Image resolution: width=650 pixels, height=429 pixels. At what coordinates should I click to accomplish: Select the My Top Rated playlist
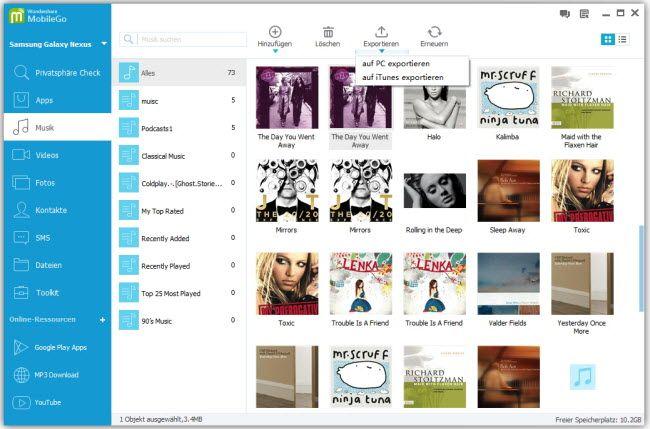pos(179,211)
